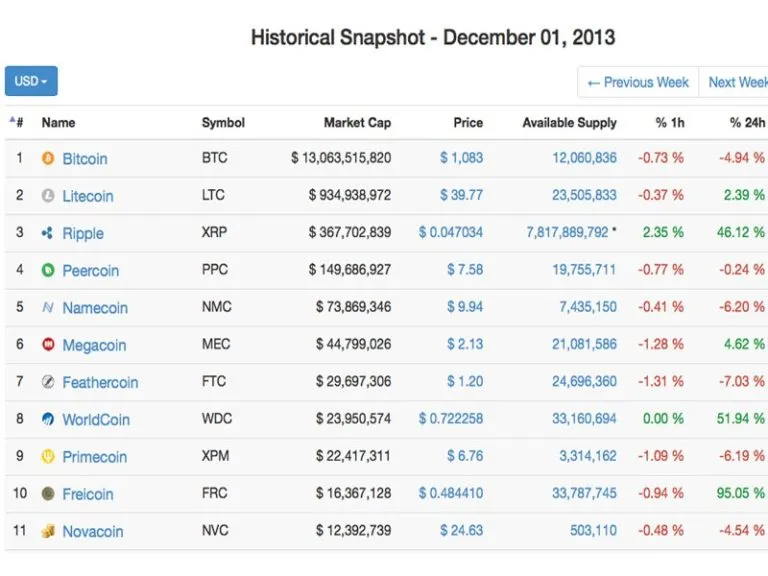Click Peercoin supply 19,755,711
The image size is (768, 576).
coord(584,269)
